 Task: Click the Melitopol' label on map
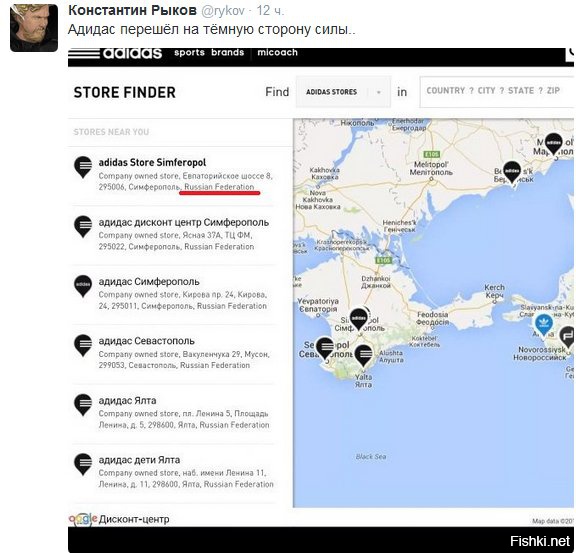(x=431, y=168)
